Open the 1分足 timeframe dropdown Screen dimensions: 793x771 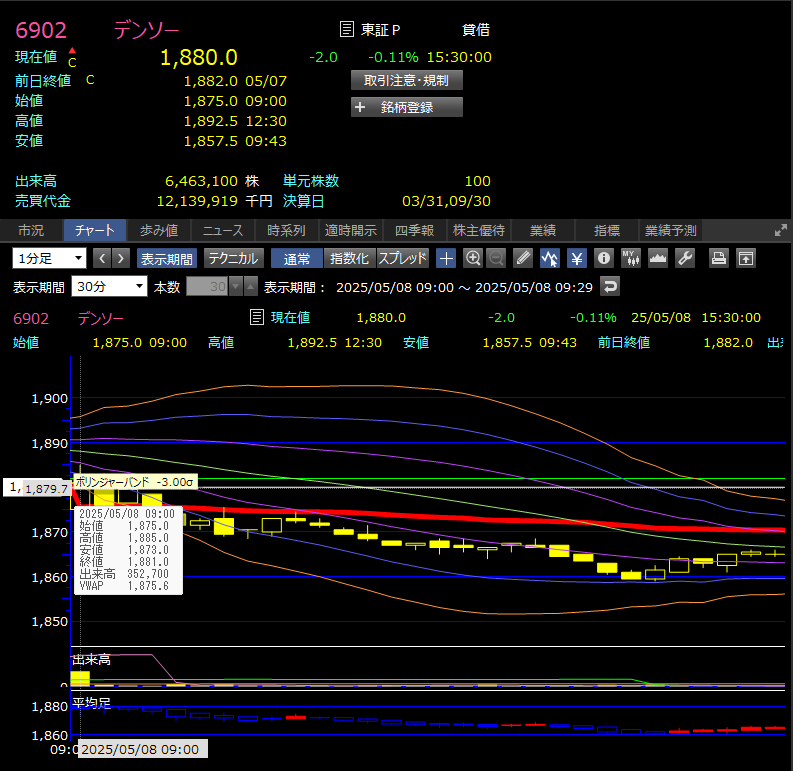tap(49, 259)
